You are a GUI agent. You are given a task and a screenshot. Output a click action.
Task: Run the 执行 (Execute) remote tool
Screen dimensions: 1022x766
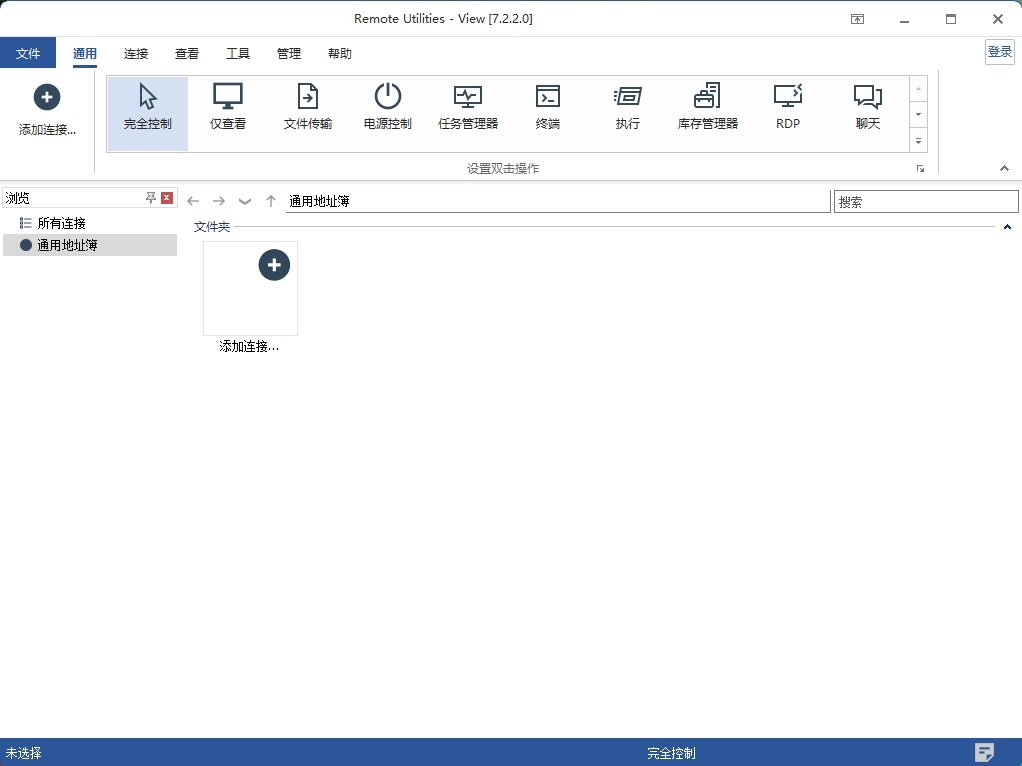[627, 108]
